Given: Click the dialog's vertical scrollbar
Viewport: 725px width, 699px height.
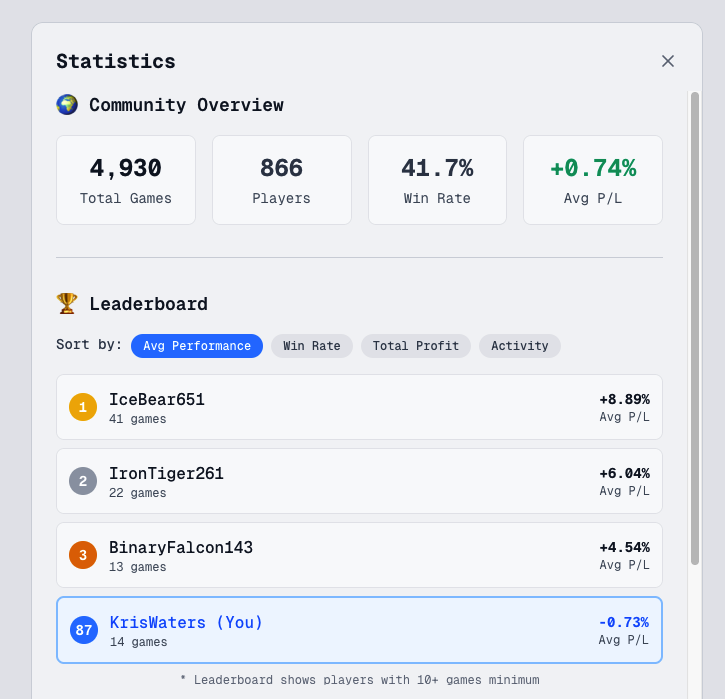Looking at the screenshot, I should click(x=695, y=330).
